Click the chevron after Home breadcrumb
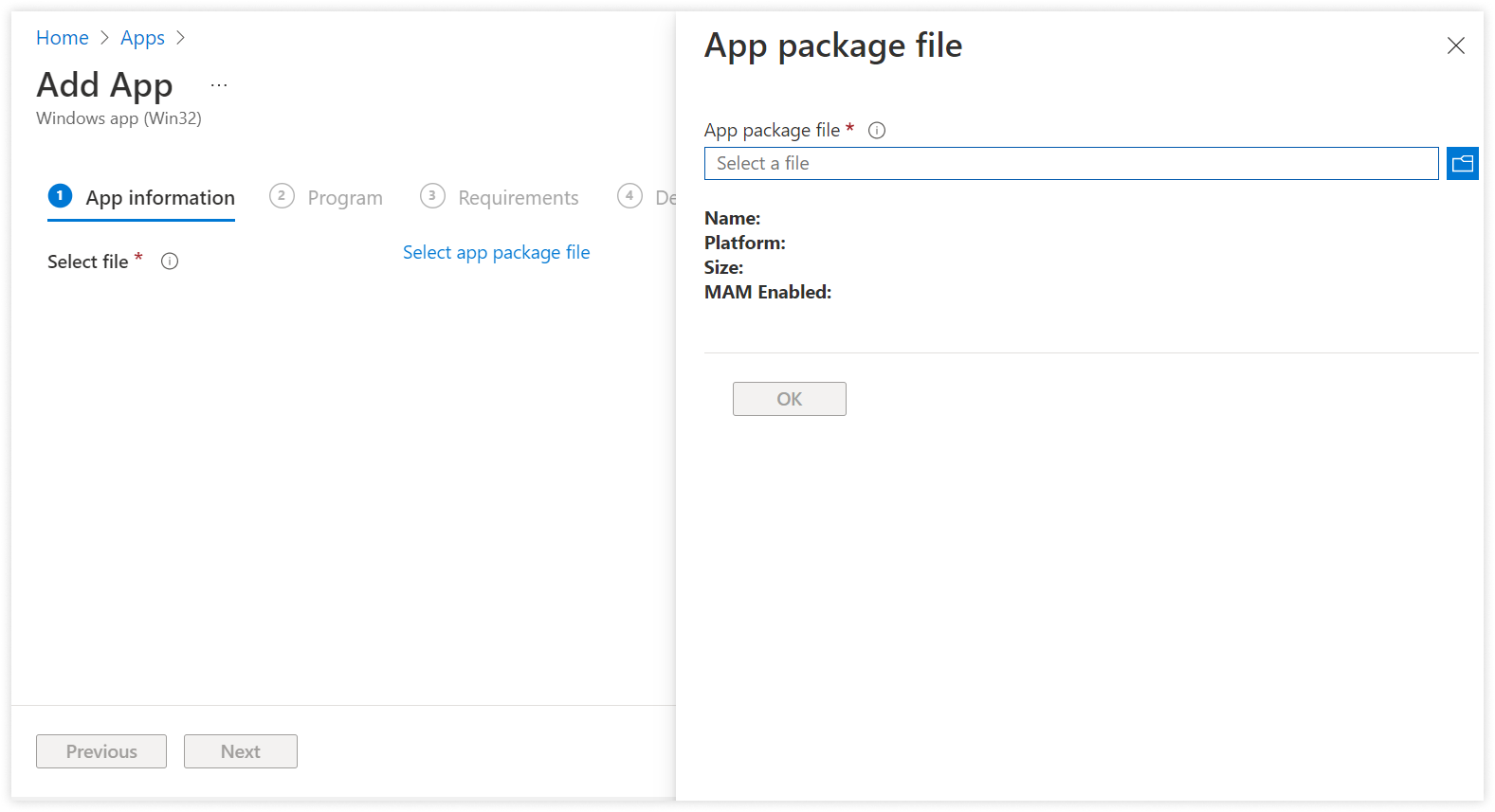1495x812 pixels. coord(105,38)
